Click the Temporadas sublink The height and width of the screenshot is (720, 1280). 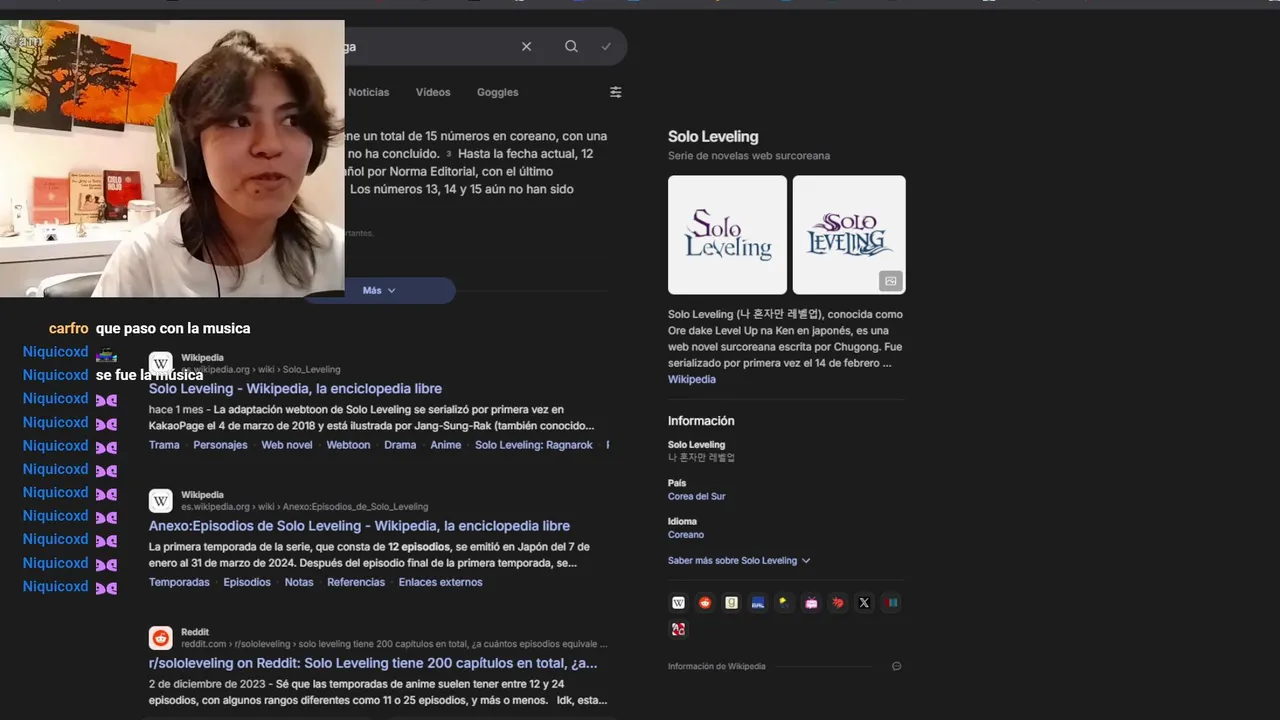click(x=179, y=582)
